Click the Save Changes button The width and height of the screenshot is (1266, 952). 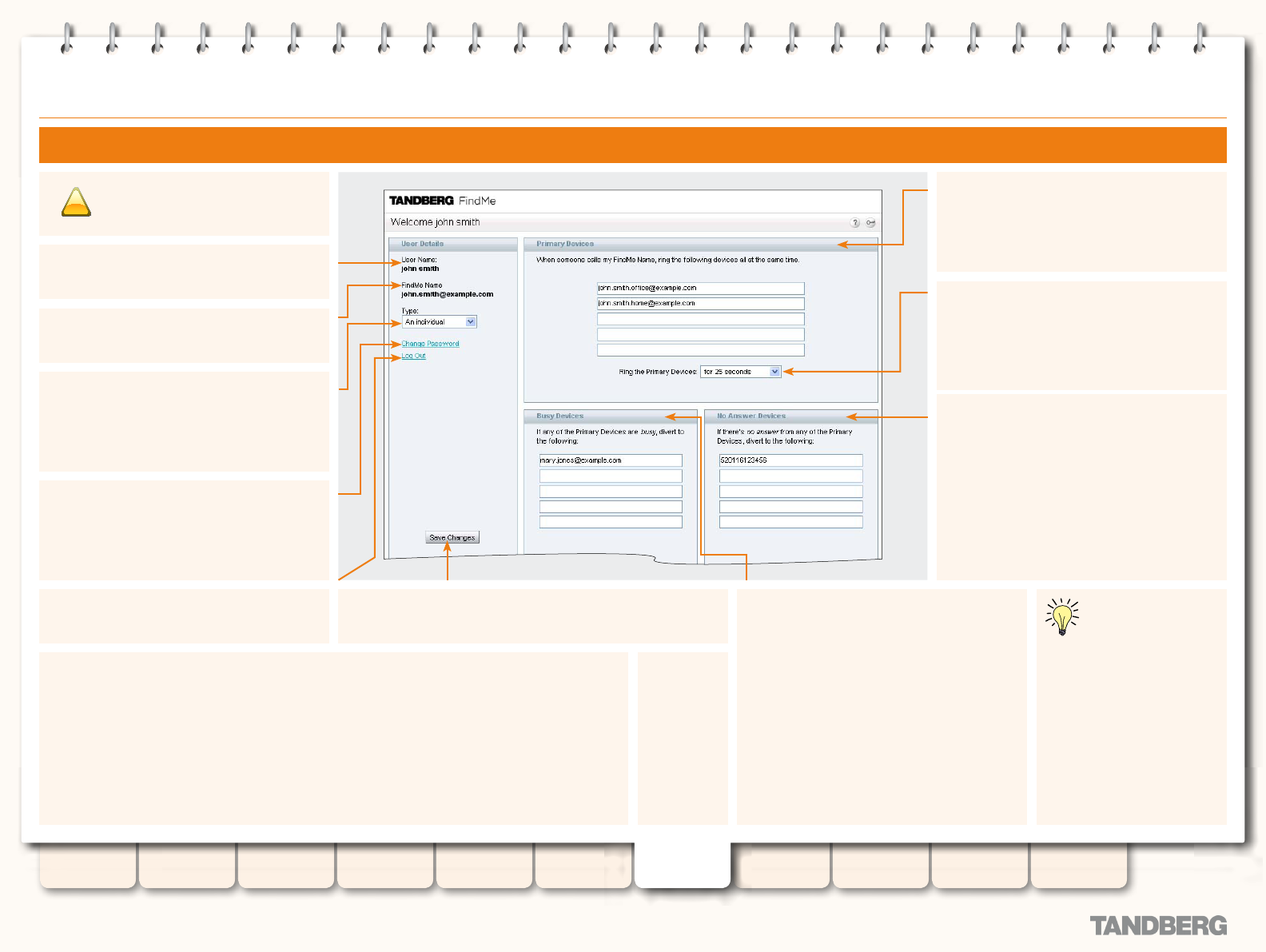tap(452, 538)
